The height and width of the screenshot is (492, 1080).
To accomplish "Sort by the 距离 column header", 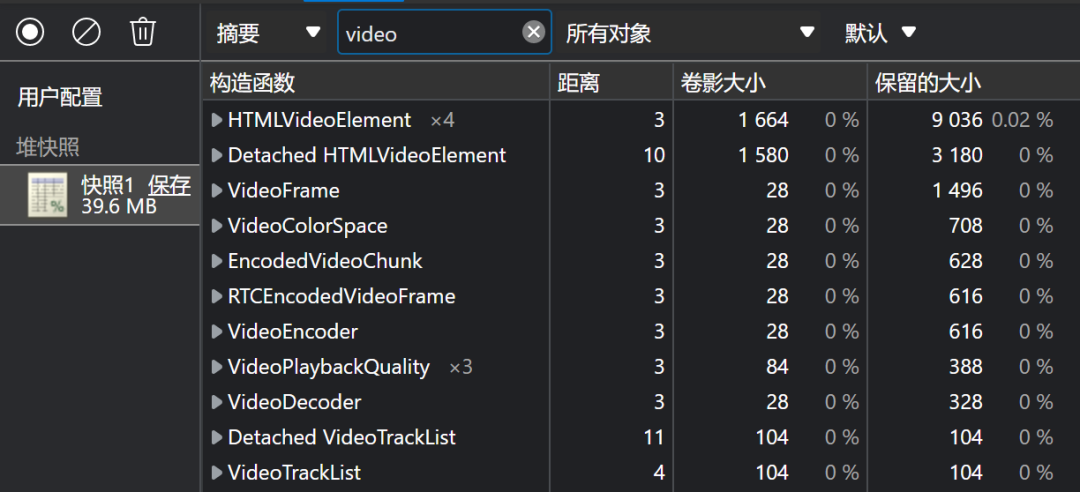I will [x=612, y=83].
